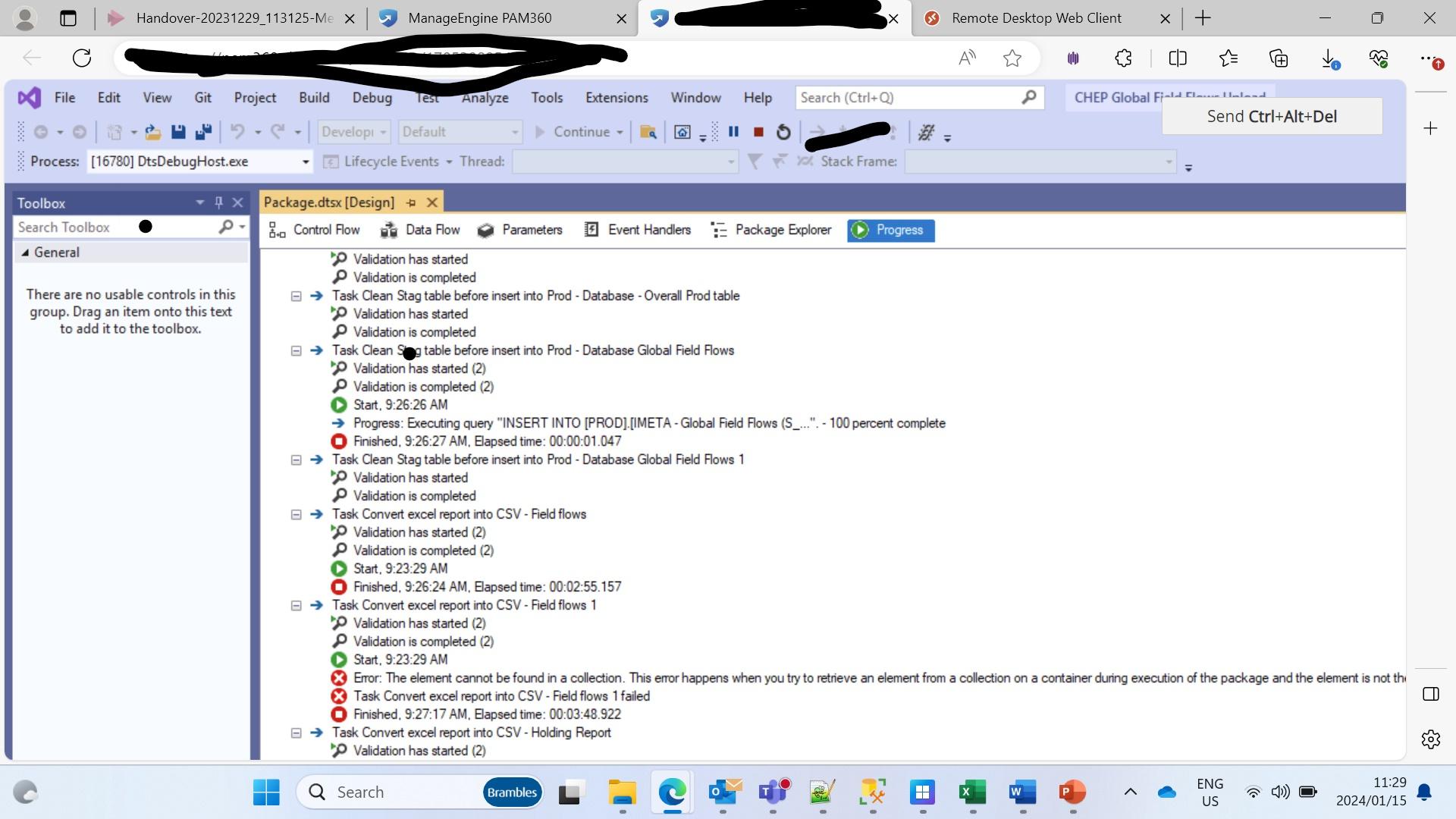Click the Continue debugging button
Screen dimensions: 1456x819
[573, 132]
